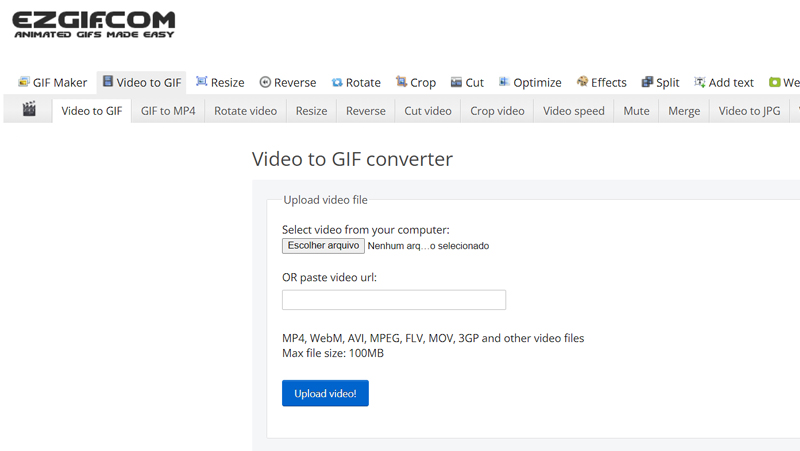The height and width of the screenshot is (451, 800).
Task: Click the Split tool icon
Action: tap(647, 82)
